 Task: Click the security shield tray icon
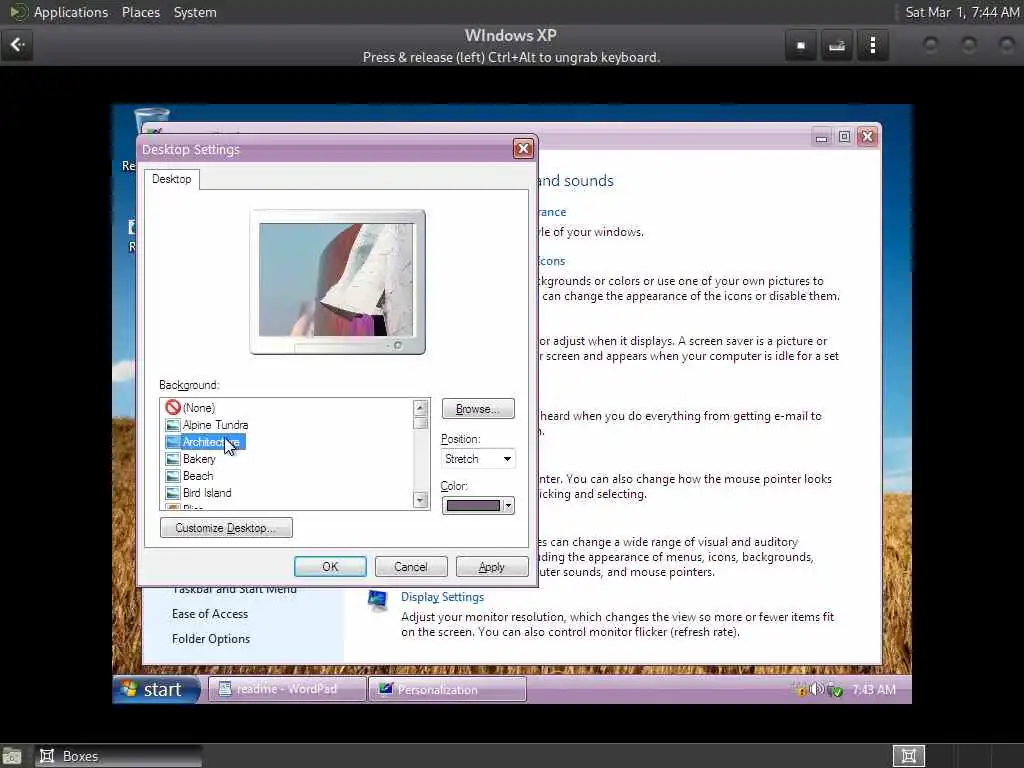835,690
